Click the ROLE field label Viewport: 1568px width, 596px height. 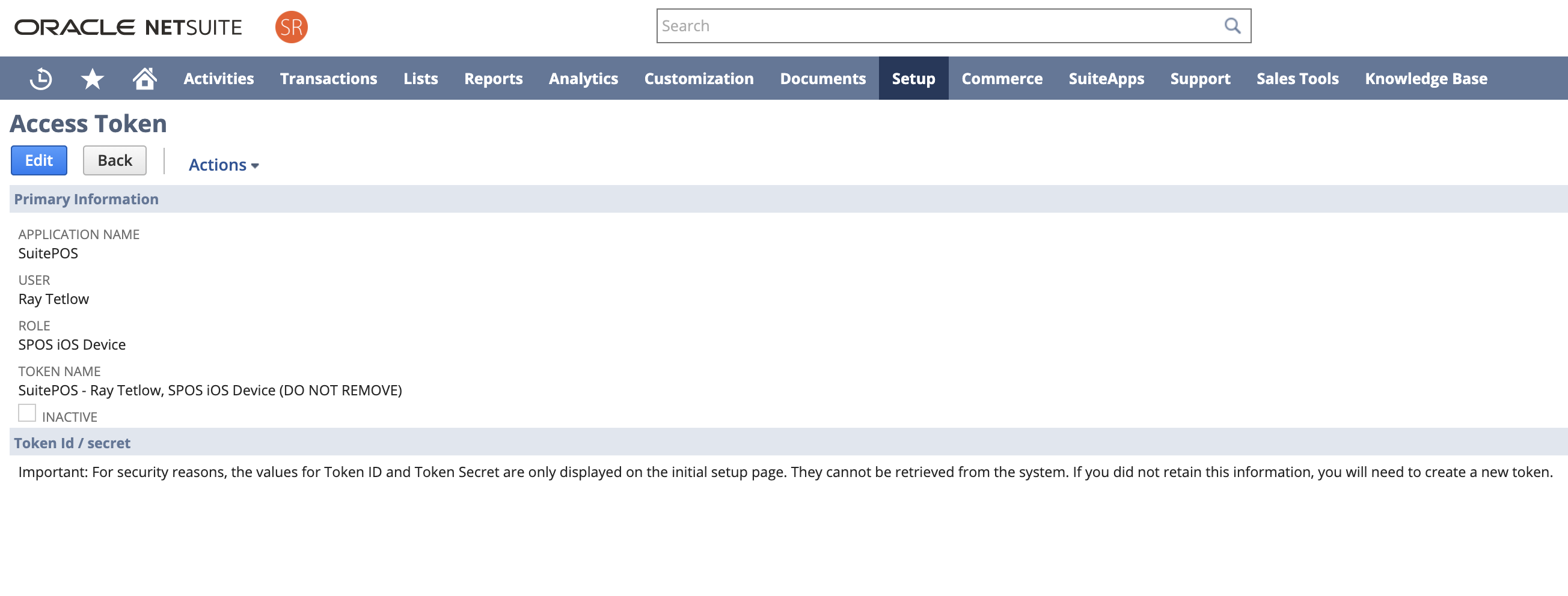coord(34,326)
